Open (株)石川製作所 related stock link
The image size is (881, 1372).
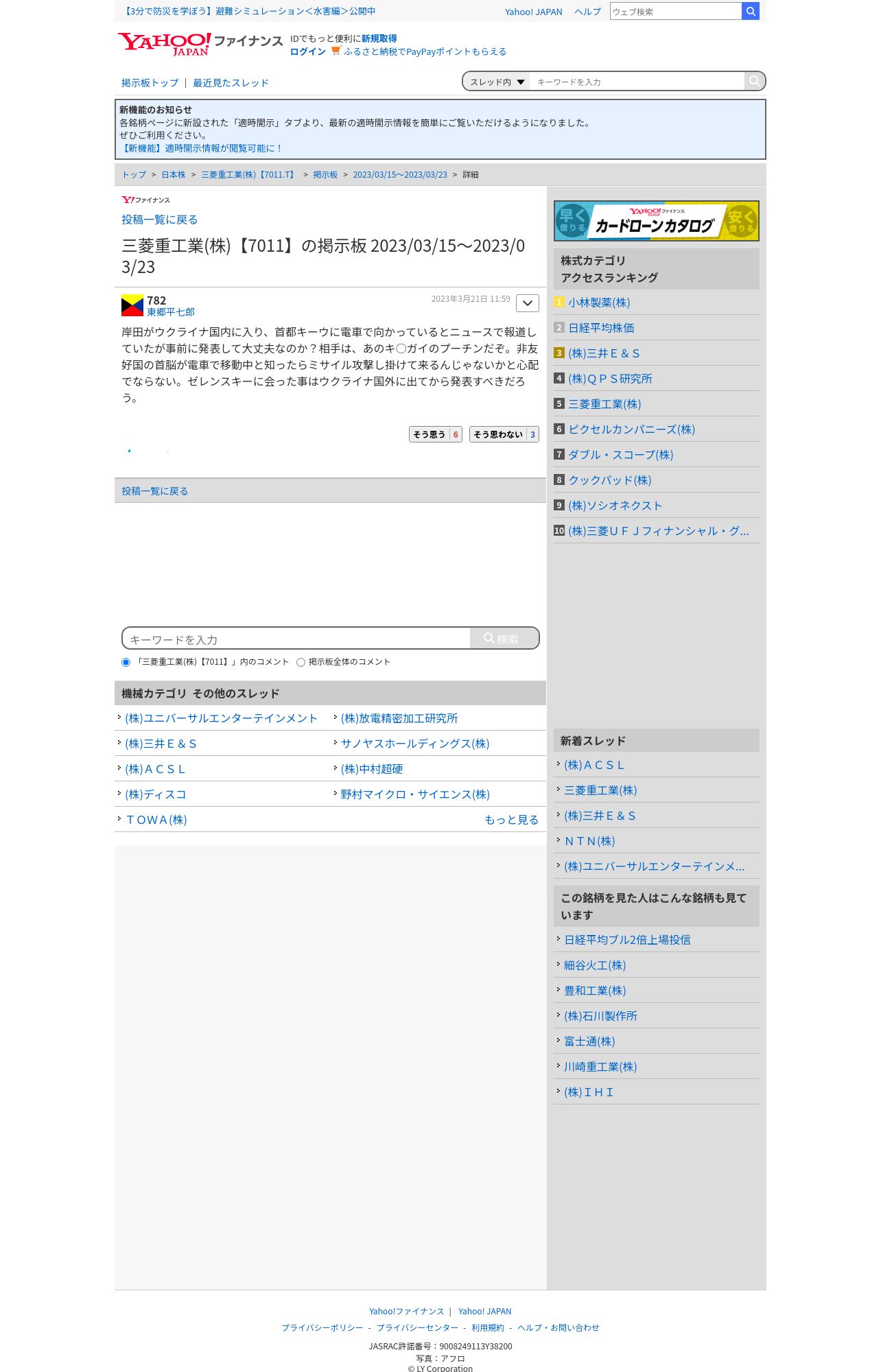coord(600,1016)
